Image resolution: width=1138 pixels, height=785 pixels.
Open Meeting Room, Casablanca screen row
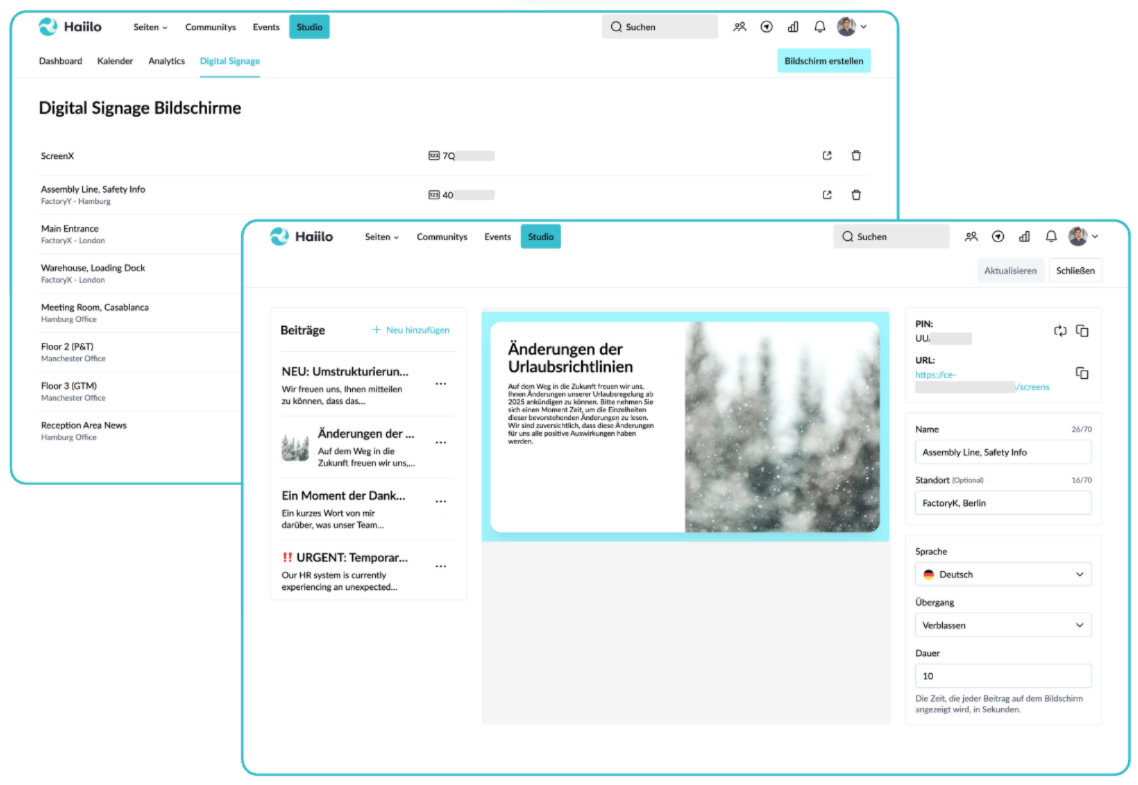140,313
